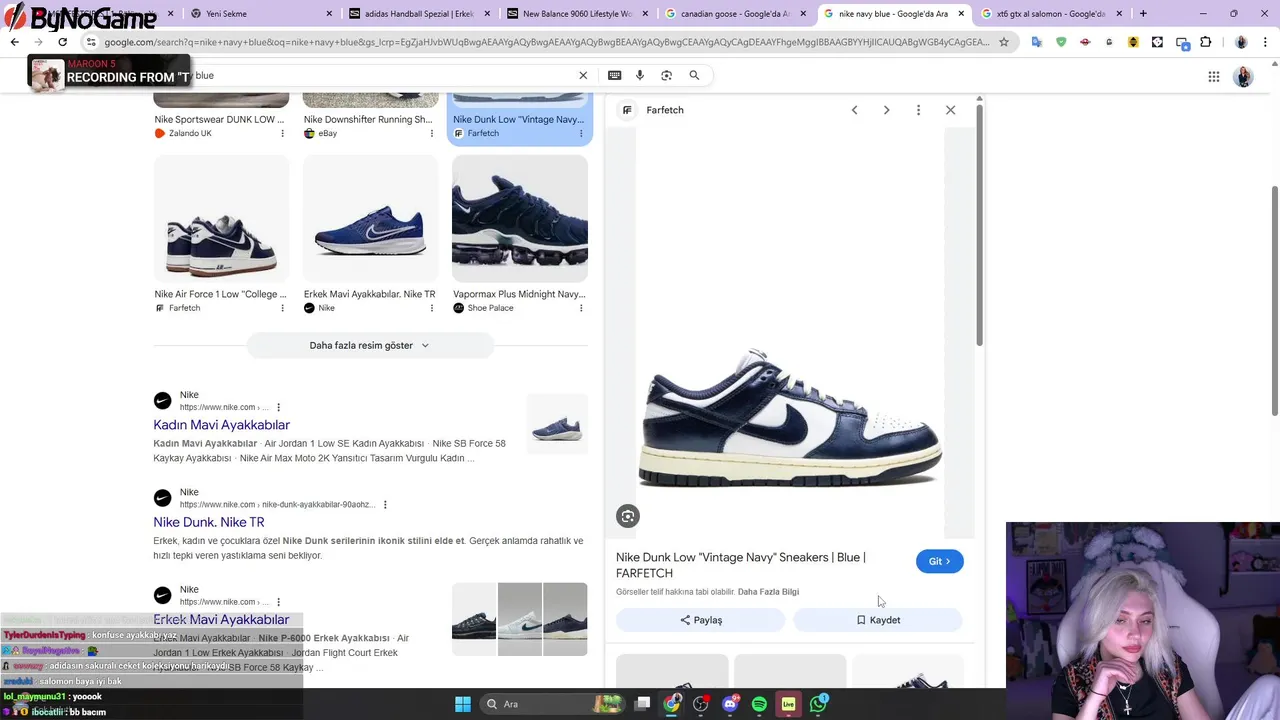Screen dimensions: 1280x720
Task: Click the Farfetch source name in preview header
Action: tap(665, 110)
